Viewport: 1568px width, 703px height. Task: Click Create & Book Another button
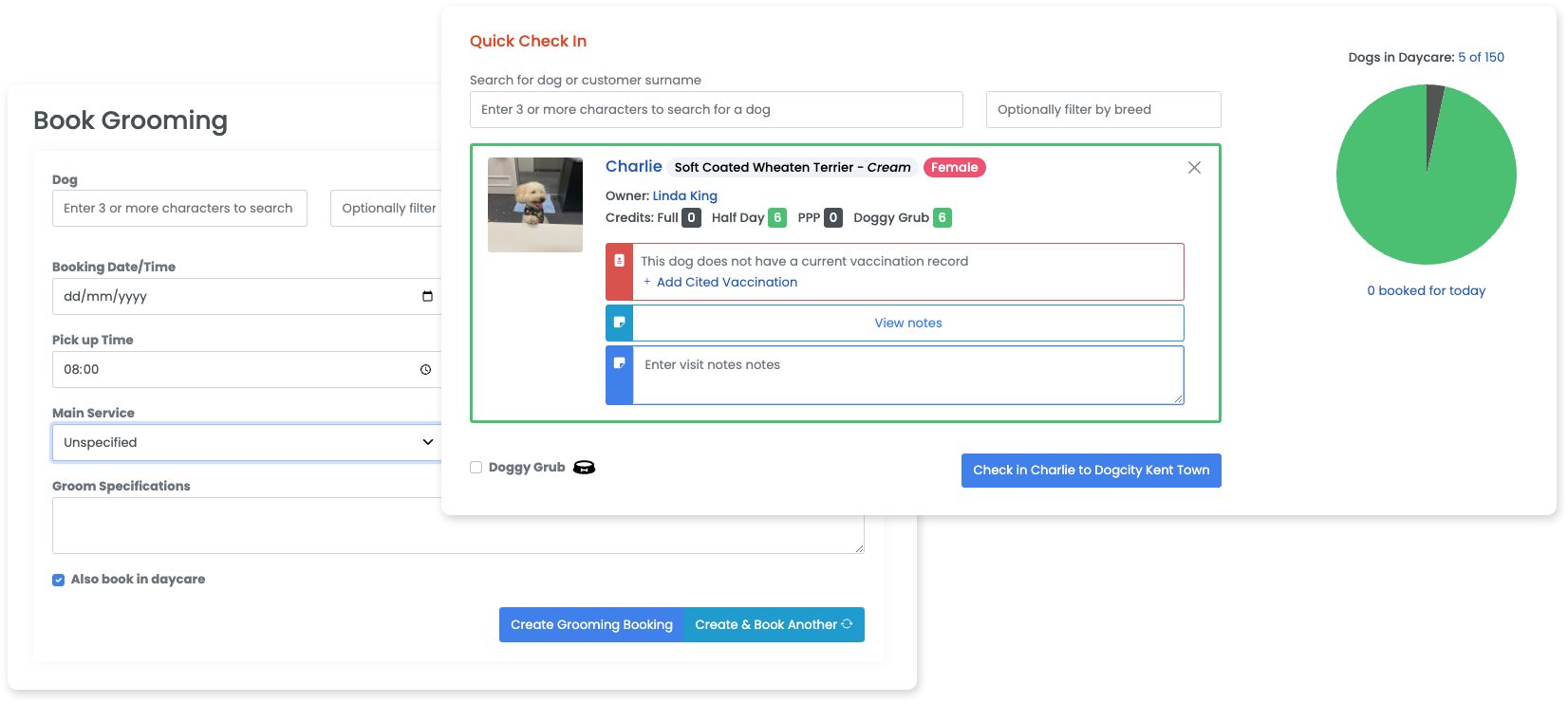[x=774, y=624]
